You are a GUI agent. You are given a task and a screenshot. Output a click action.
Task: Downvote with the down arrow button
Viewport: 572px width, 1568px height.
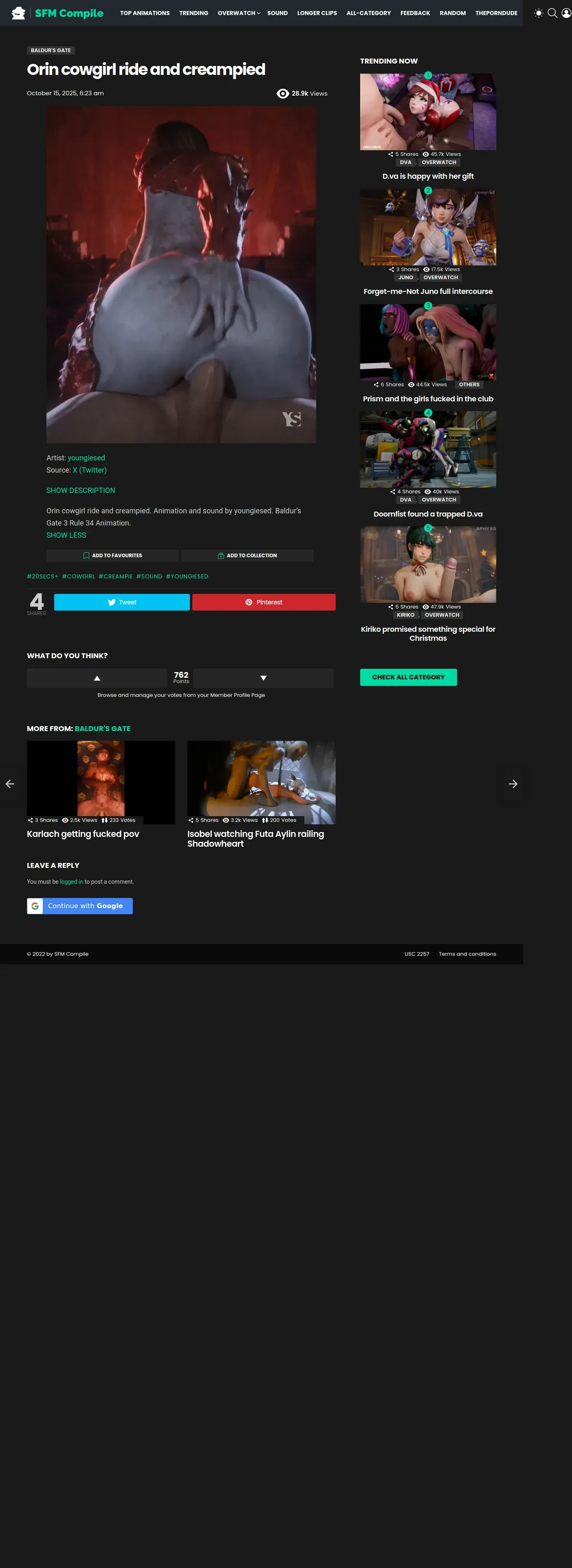click(x=263, y=678)
